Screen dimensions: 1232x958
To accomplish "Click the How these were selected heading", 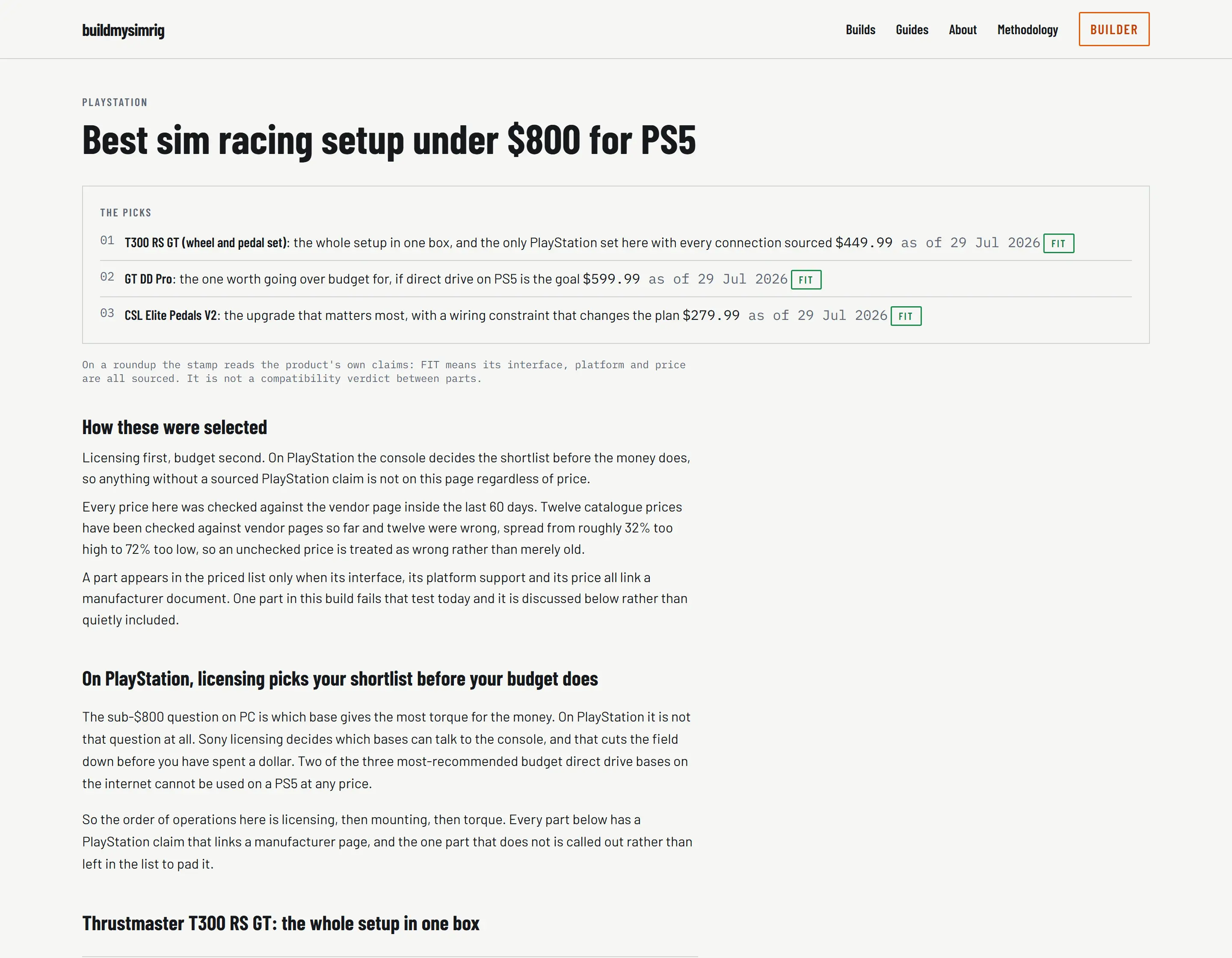I will pos(174,427).
